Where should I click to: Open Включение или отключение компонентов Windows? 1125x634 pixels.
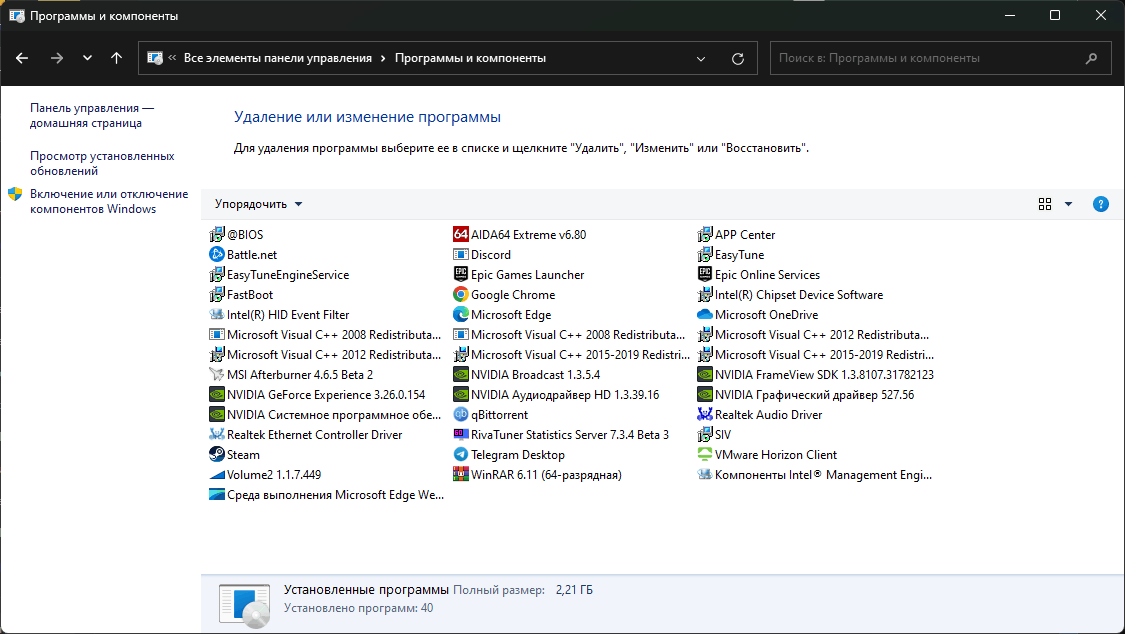click(x=109, y=202)
